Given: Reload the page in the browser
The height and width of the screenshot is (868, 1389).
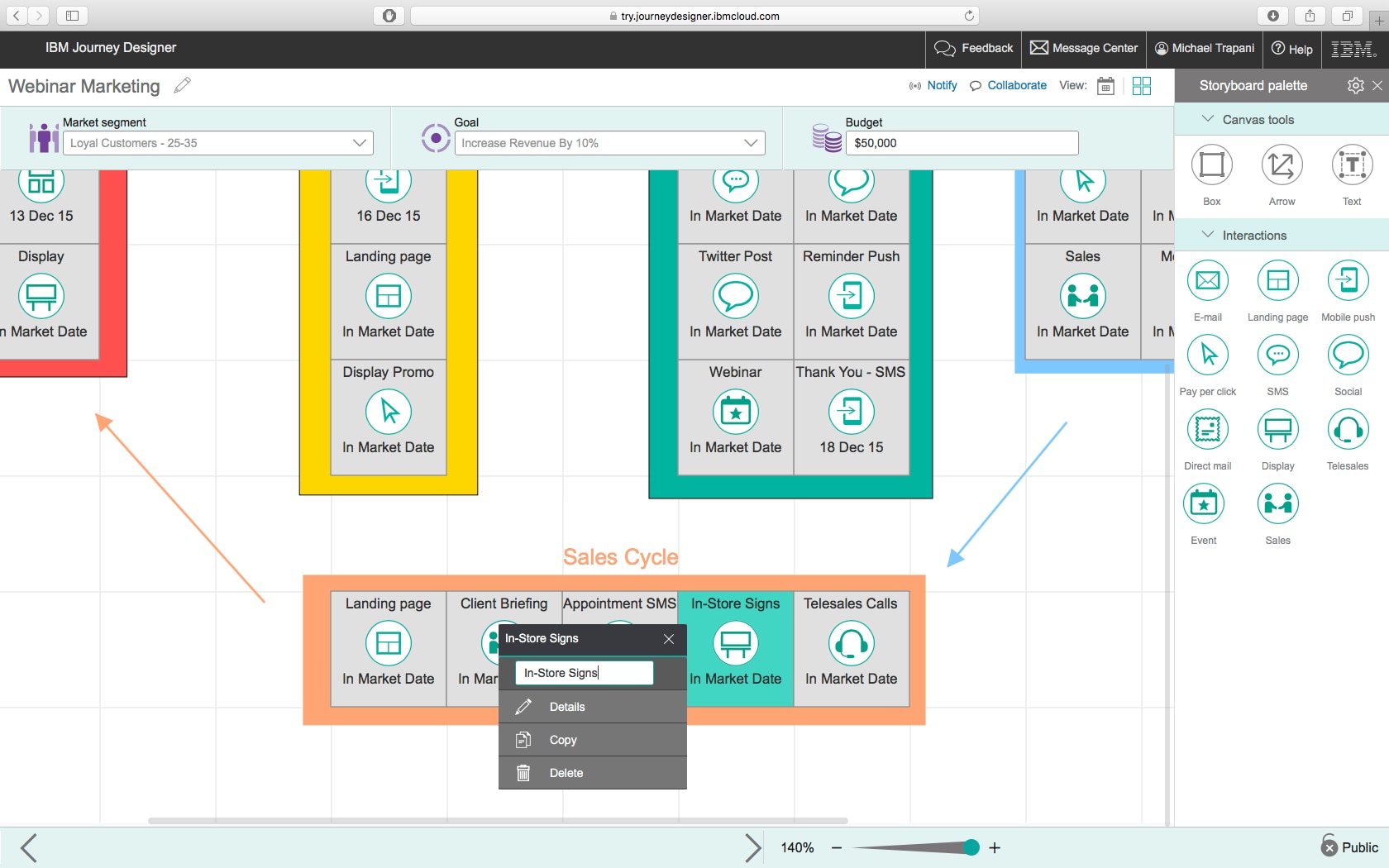Looking at the screenshot, I should [969, 16].
